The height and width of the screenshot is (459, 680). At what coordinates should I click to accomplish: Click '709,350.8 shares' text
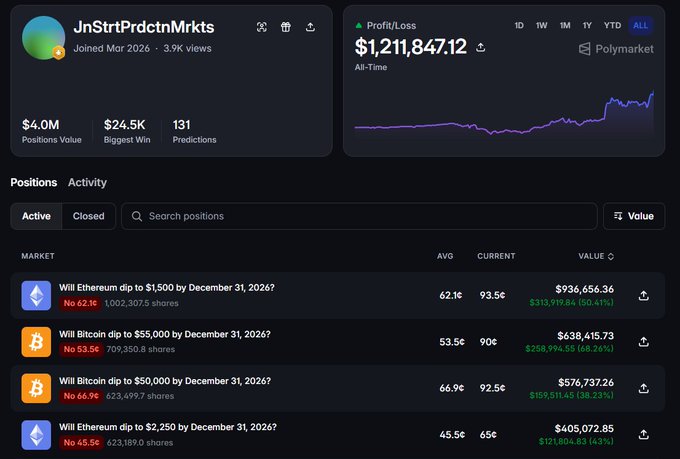click(141, 349)
